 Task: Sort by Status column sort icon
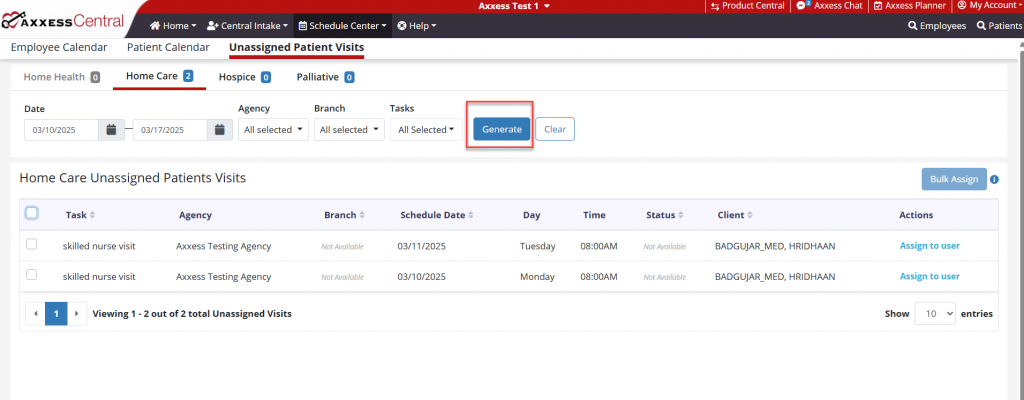coord(680,215)
